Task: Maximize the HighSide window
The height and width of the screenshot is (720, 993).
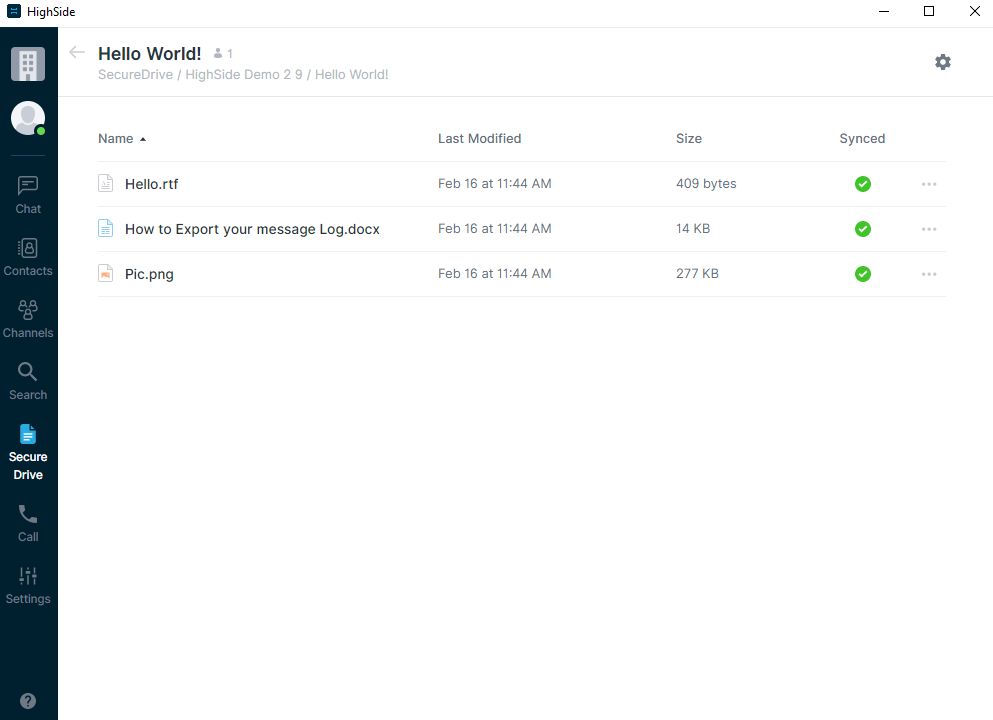Action: (929, 11)
